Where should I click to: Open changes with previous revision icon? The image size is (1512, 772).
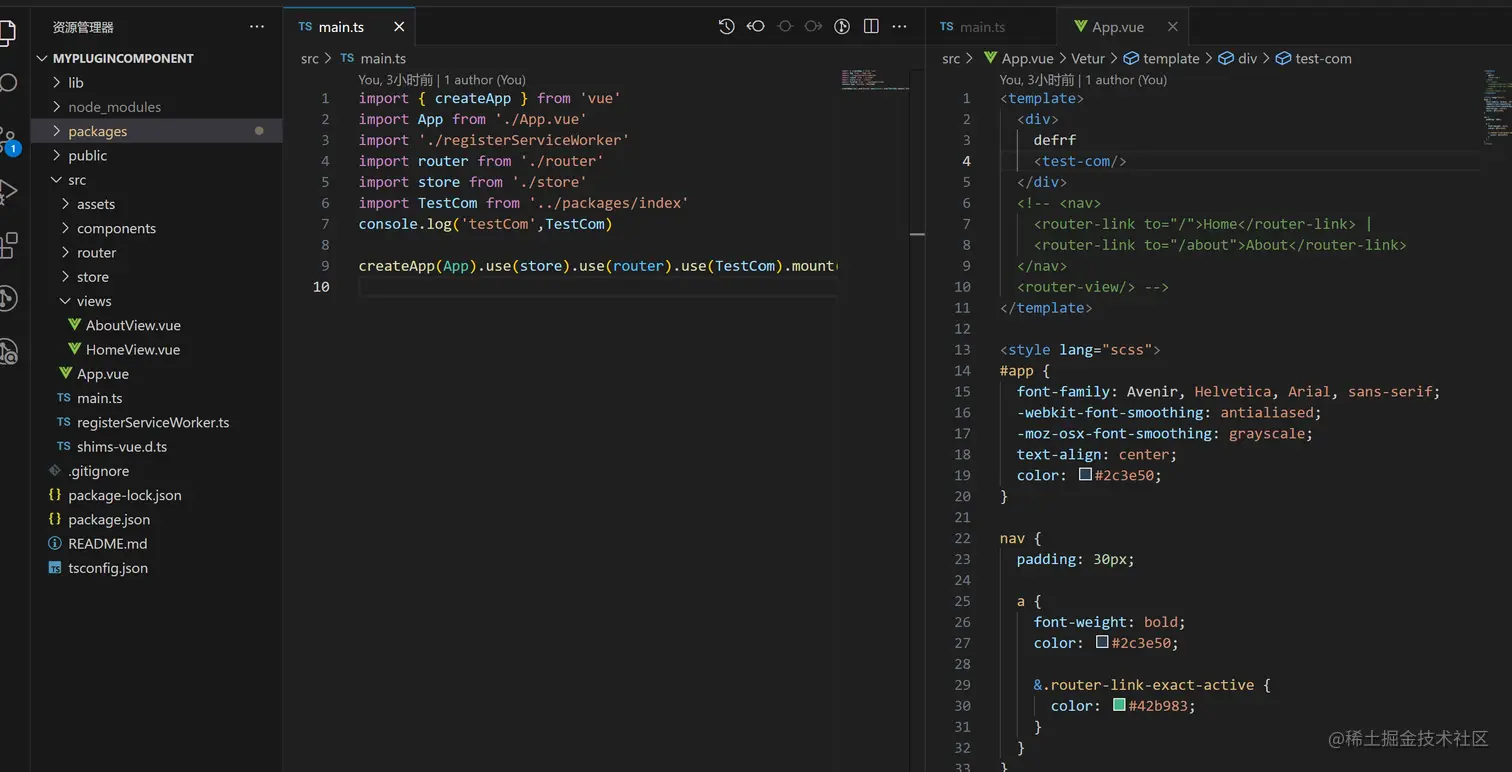[x=755, y=27]
